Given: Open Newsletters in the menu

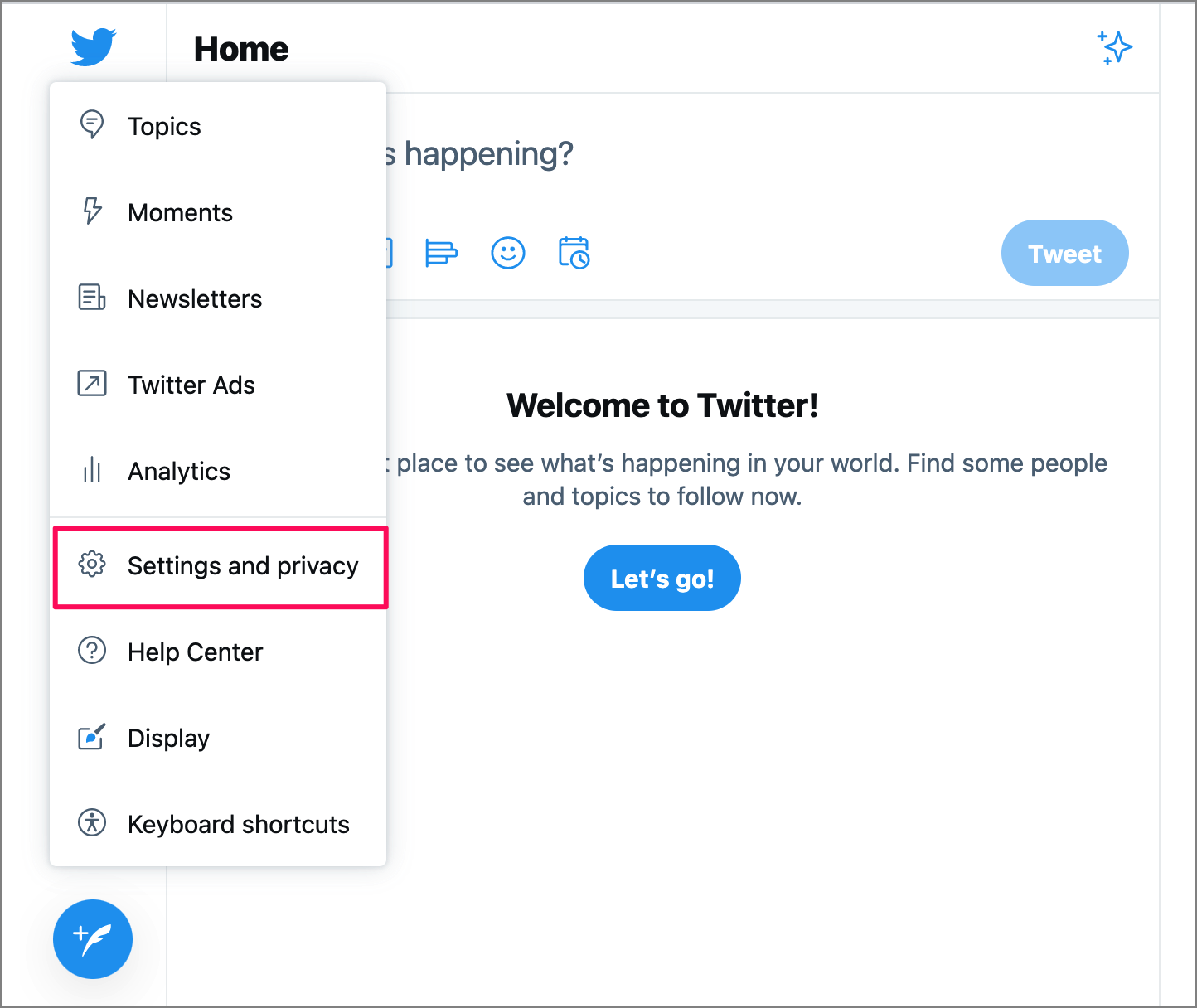Looking at the screenshot, I should [195, 298].
